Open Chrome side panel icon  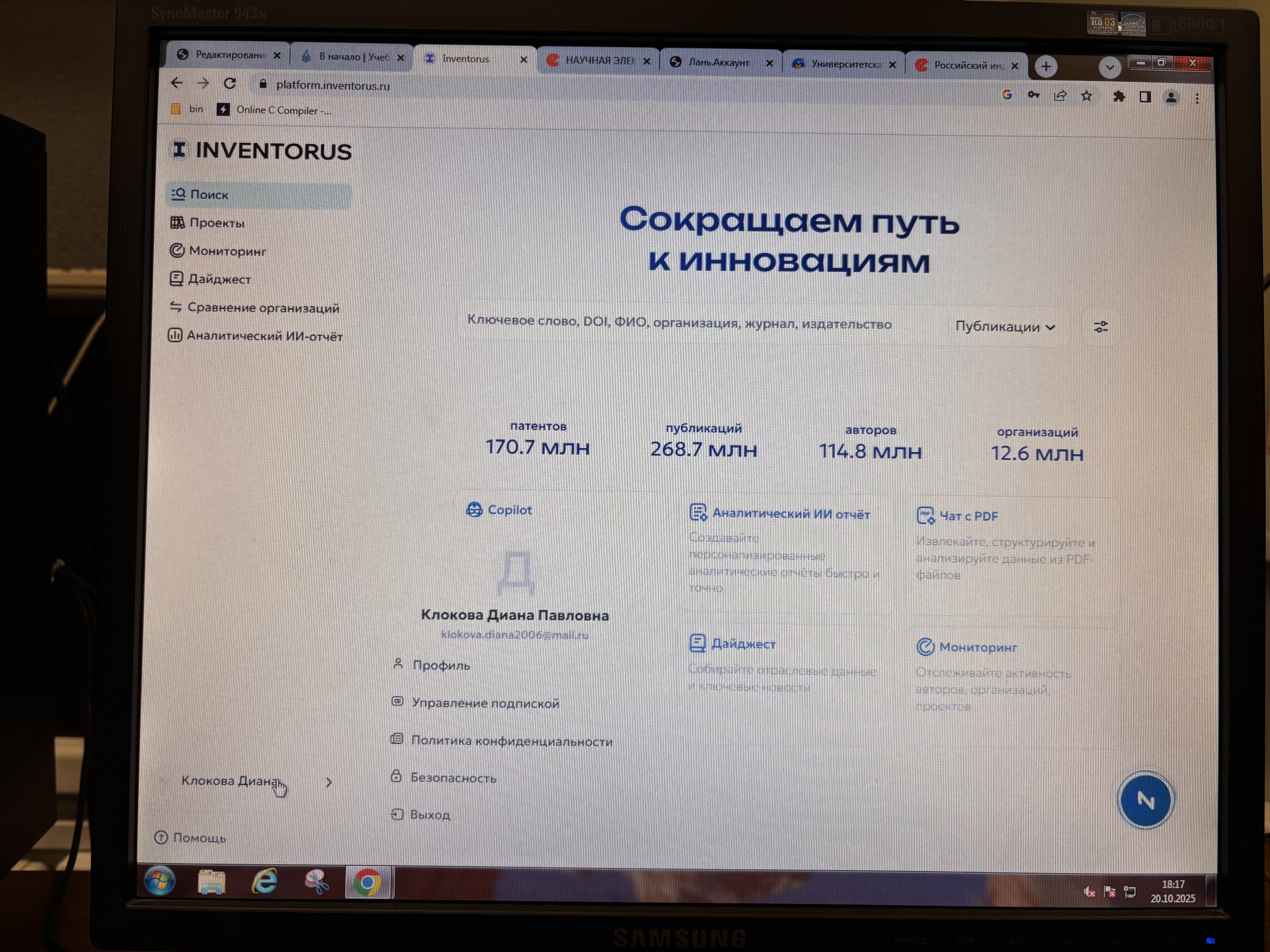1145,97
